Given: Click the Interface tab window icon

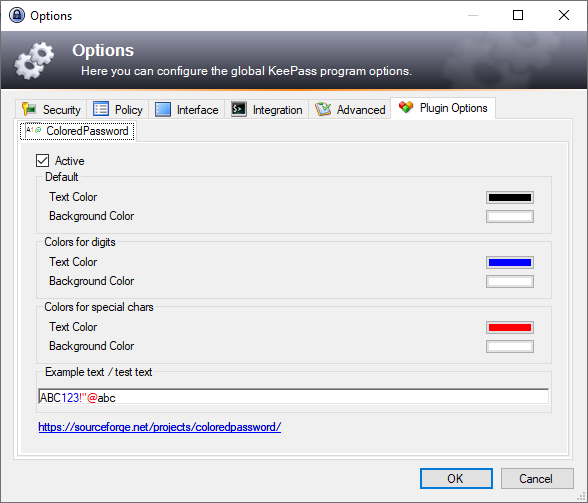Looking at the screenshot, I should (x=163, y=109).
